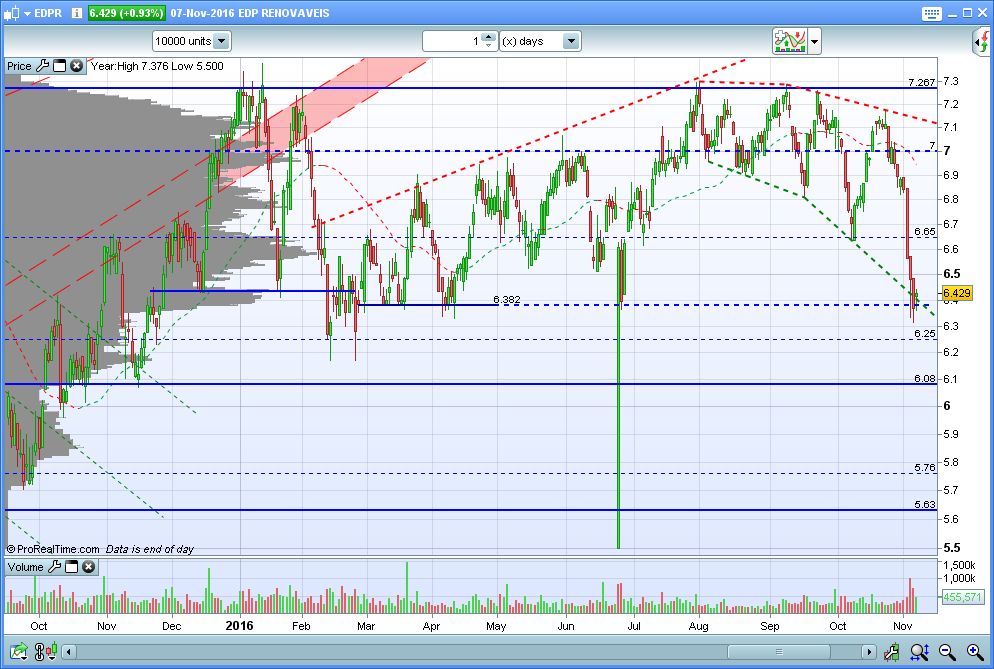Open the EDPR instrument info icon
The width and height of the screenshot is (994, 669).
coord(77,13)
